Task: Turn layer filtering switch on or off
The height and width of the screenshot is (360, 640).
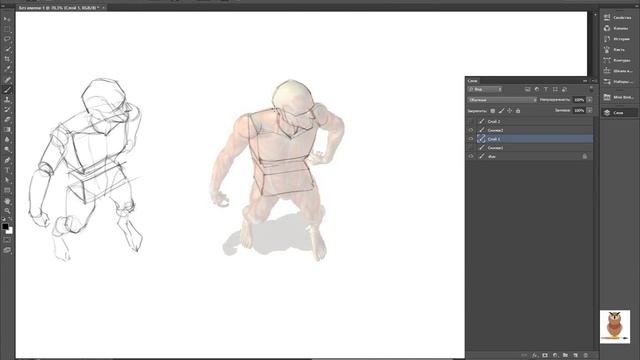Action: [591, 89]
